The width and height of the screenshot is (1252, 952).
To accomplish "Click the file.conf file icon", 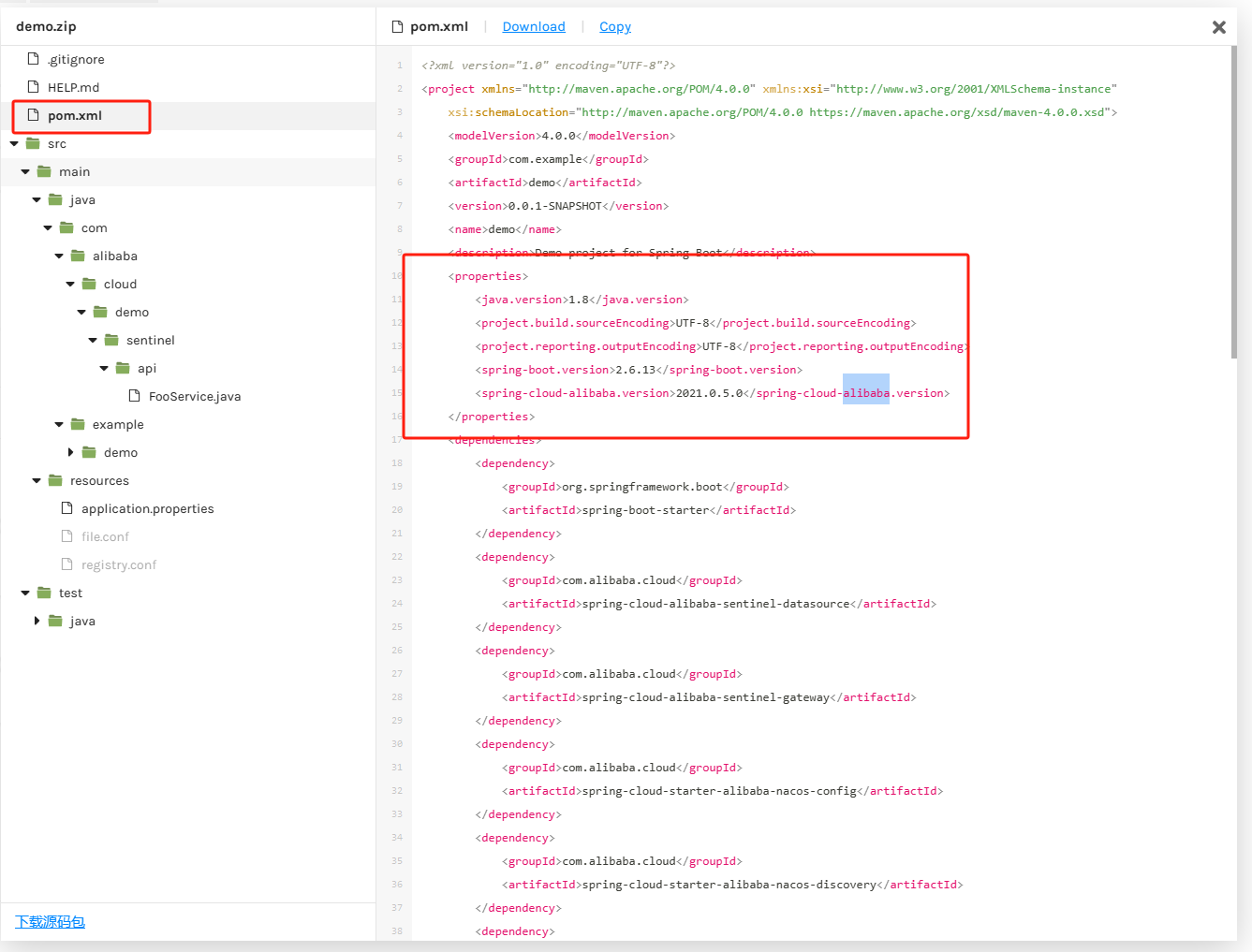I will tap(66, 536).
